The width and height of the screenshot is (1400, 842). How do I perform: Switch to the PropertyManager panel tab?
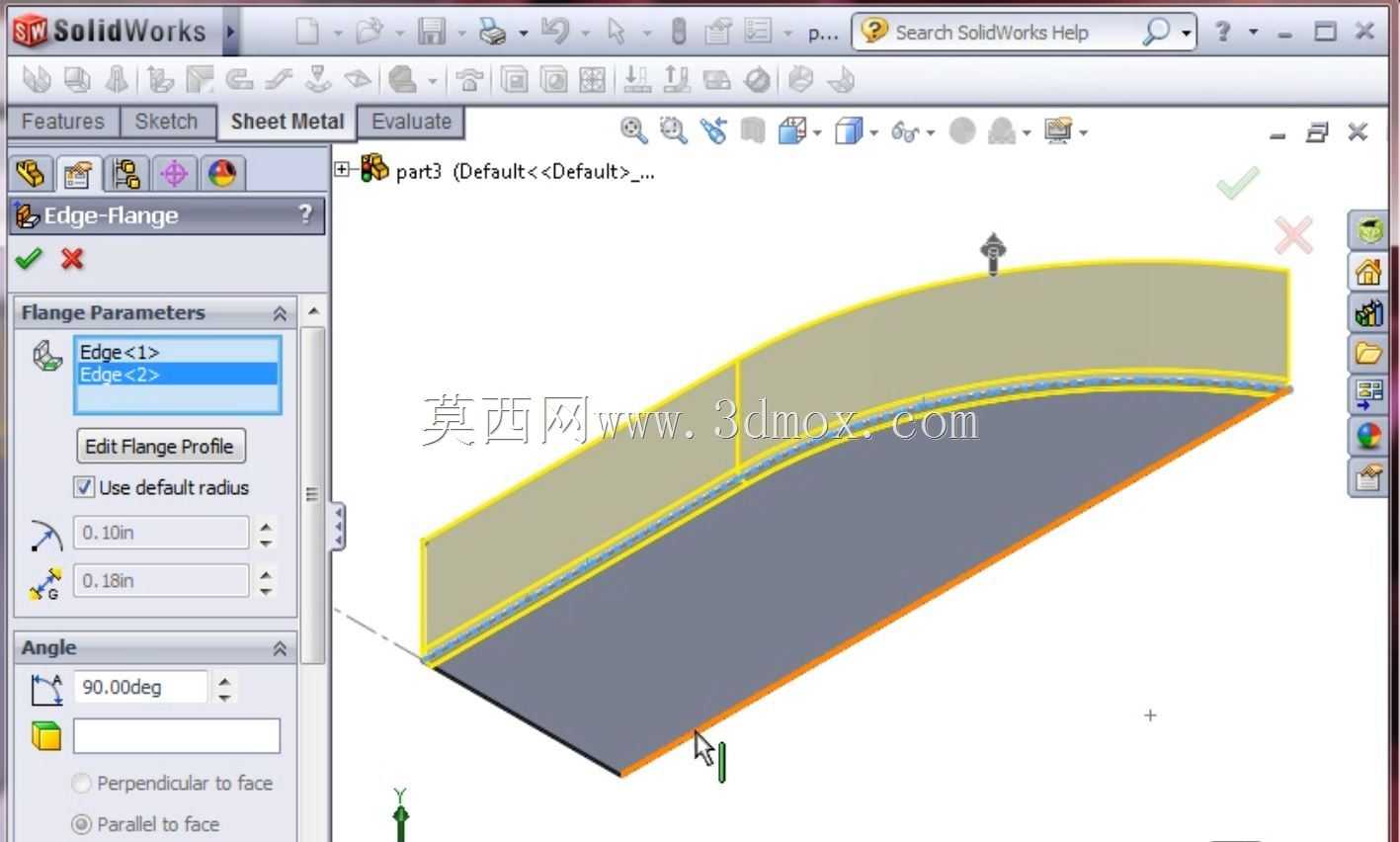[x=78, y=174]
